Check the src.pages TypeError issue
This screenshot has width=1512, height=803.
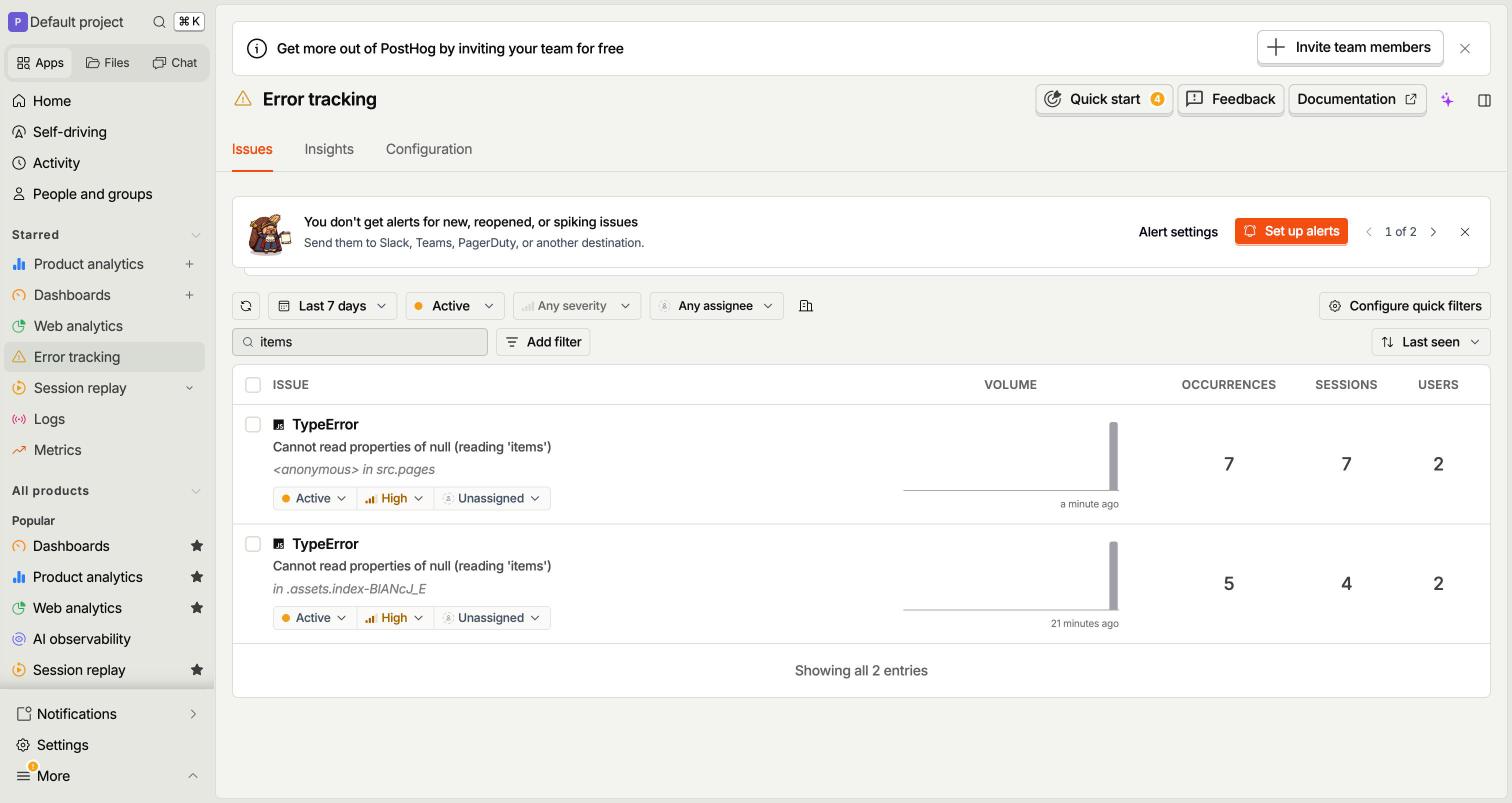pos(253,425)
